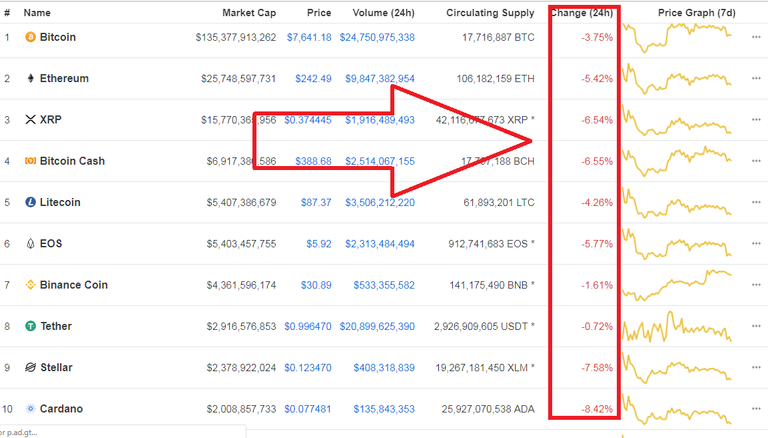Viewport: 768px width, 438px height.
Task: Click Cardano market cap $2,008,857,733
Action: [241, 409]
